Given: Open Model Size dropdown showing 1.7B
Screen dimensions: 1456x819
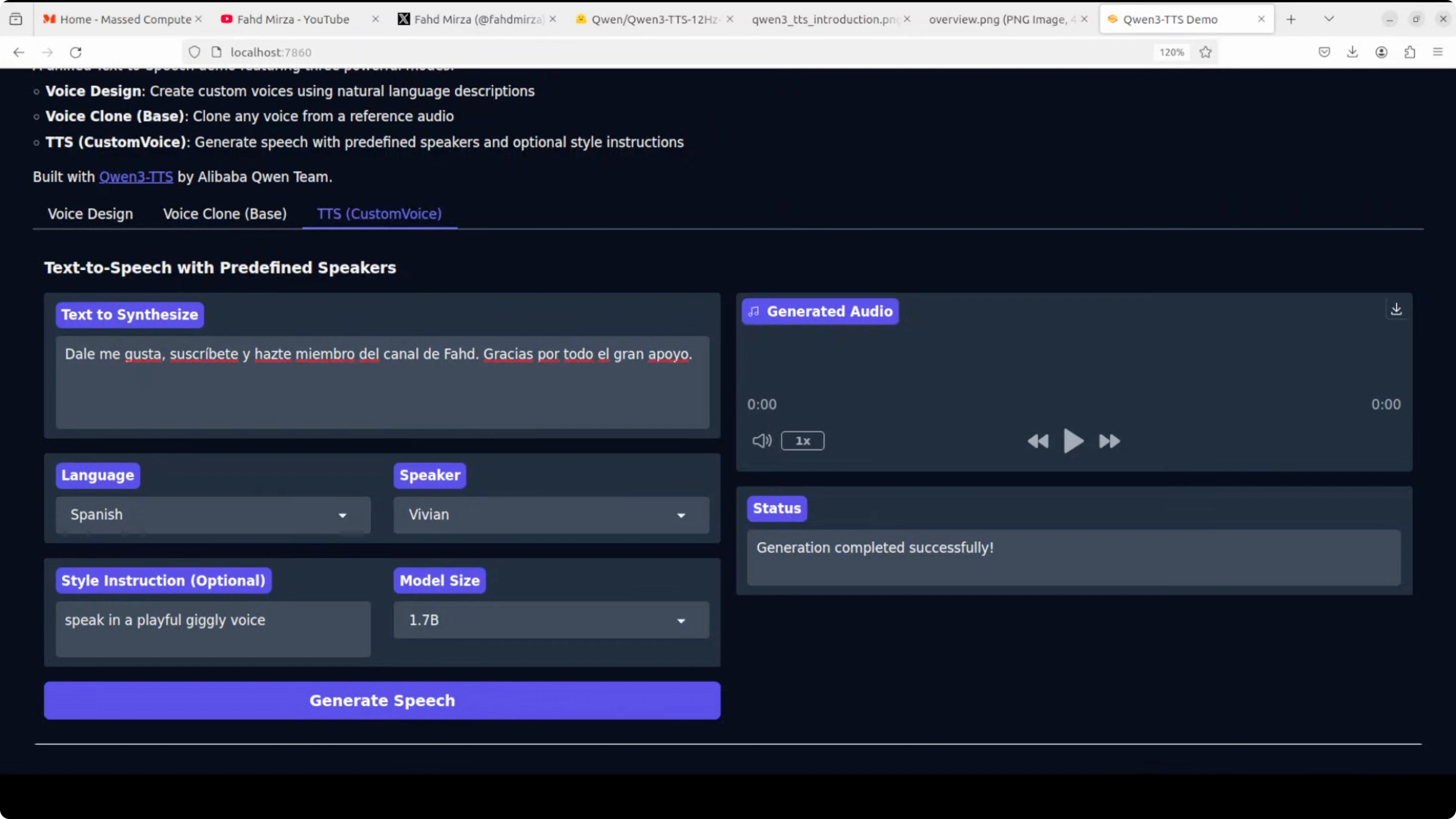Looking at the screenshot, I should point(550,620).
